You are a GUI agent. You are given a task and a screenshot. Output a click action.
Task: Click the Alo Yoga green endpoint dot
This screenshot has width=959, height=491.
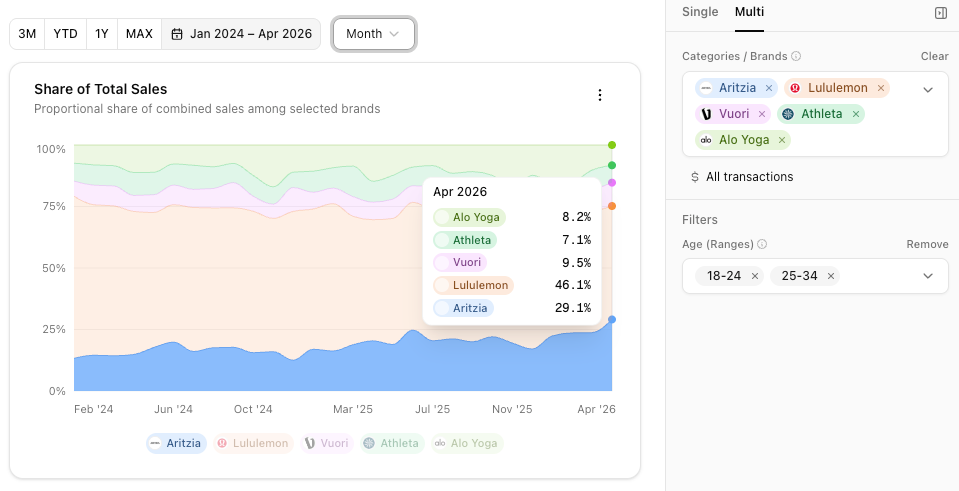click(612, 145)
